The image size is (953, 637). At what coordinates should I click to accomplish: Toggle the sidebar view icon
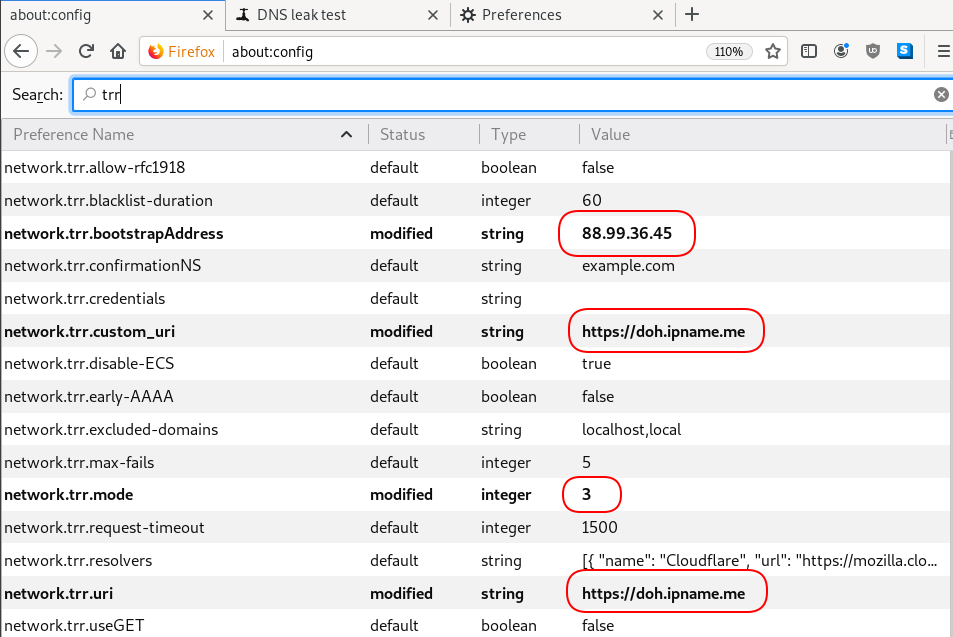click(809, 51)
